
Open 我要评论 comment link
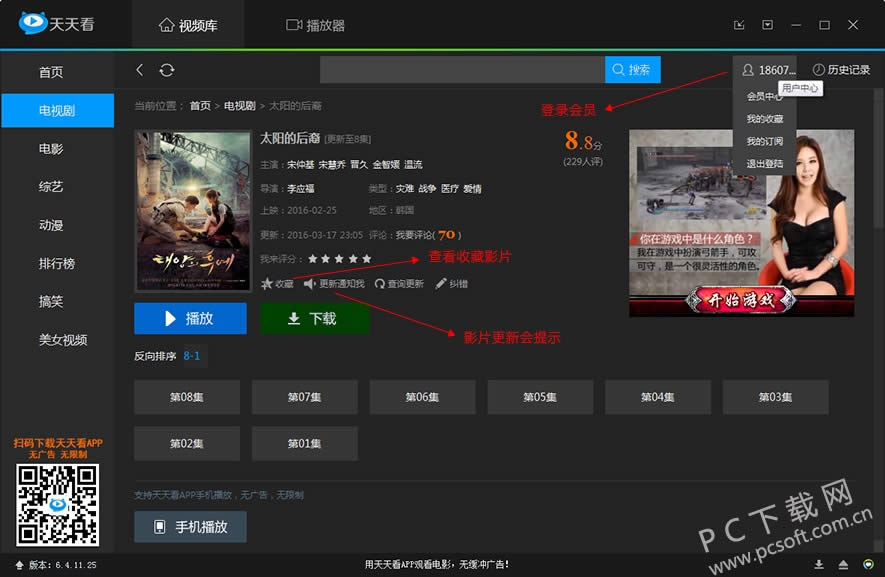pos(414,235)
